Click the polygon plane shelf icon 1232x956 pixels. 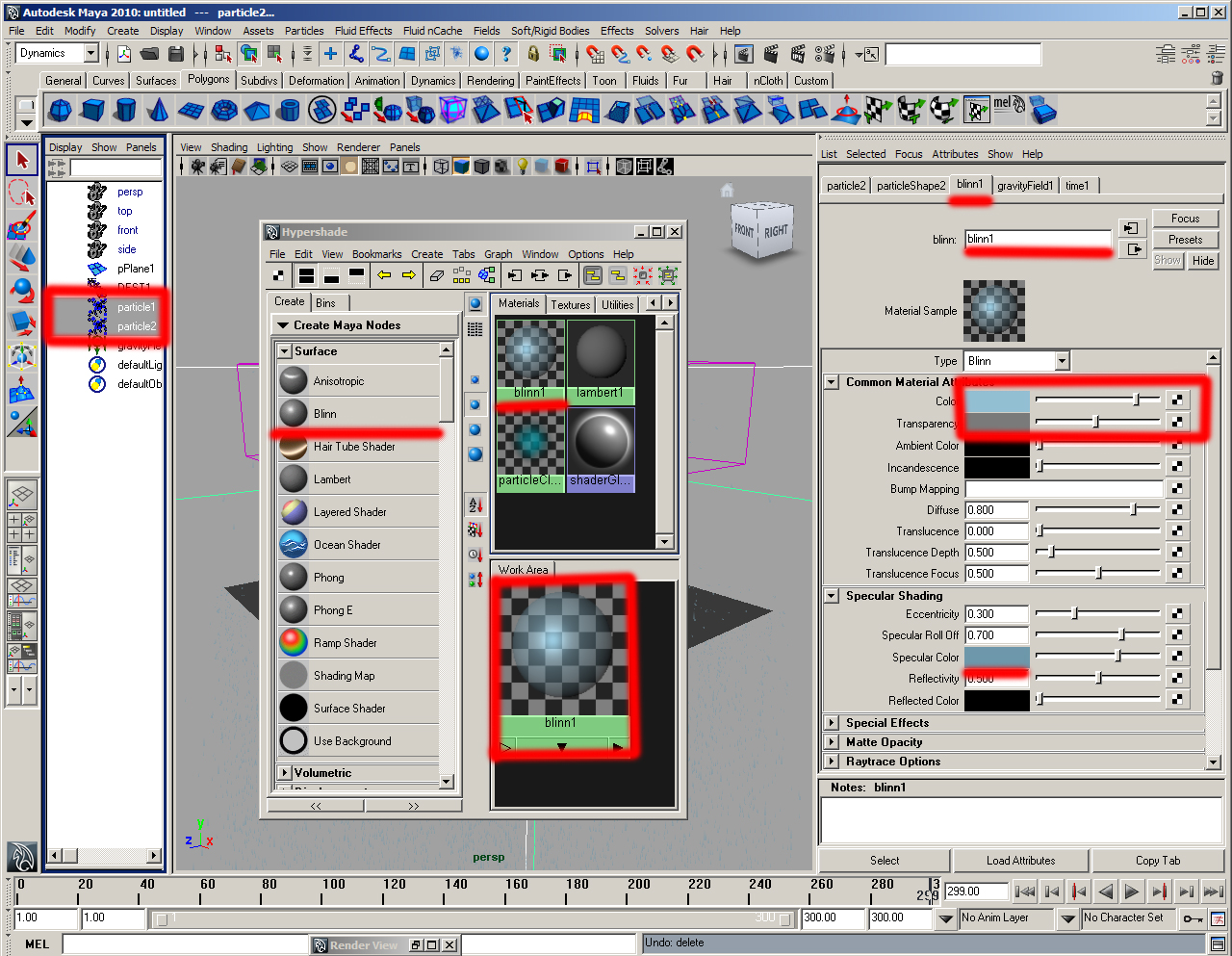coord(192,111)
